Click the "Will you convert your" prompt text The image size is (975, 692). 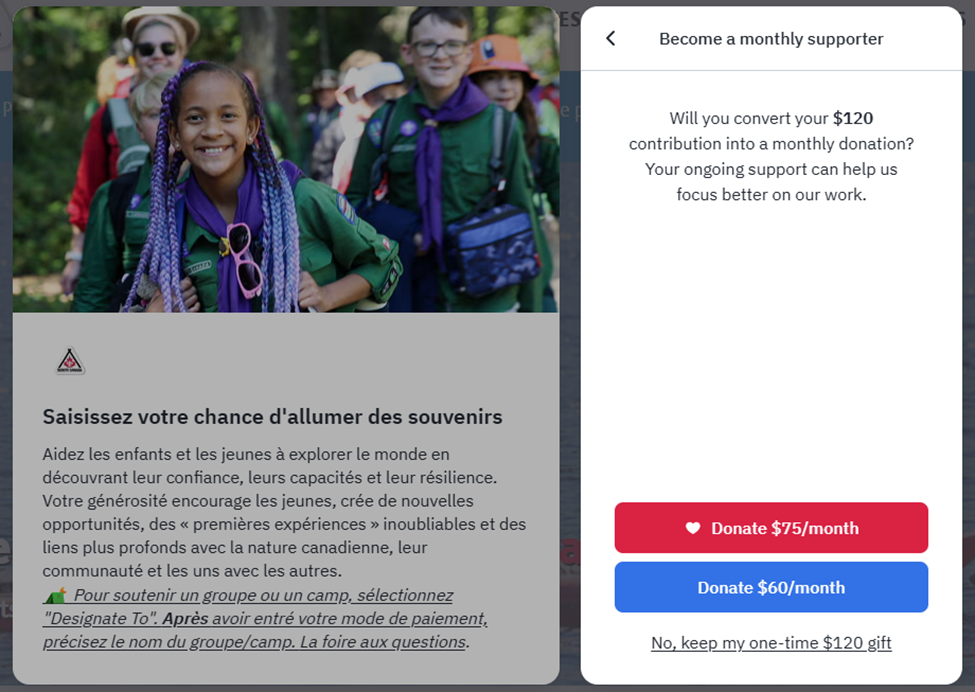pos(749,118)
